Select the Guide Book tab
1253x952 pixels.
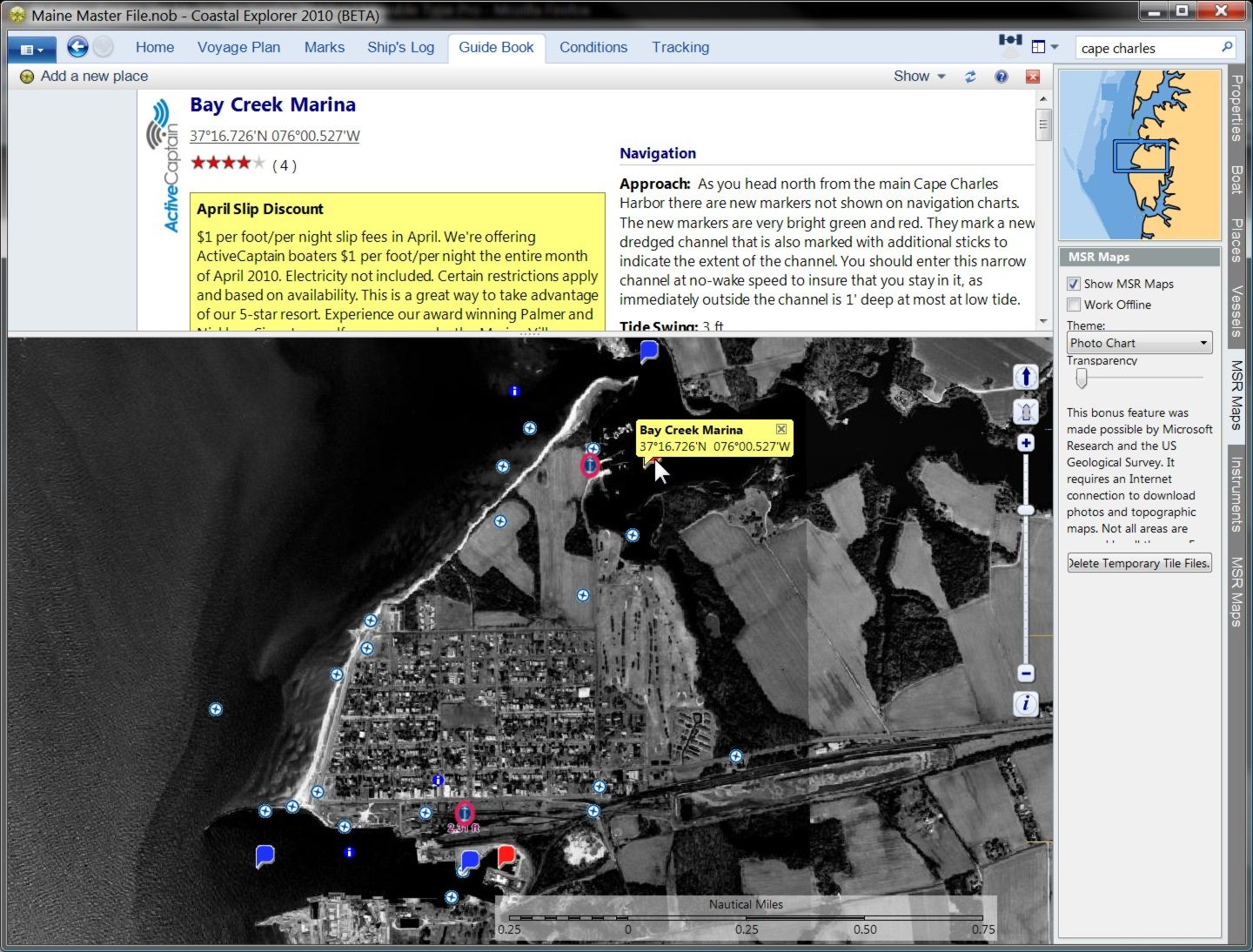(x=496, y=47)
